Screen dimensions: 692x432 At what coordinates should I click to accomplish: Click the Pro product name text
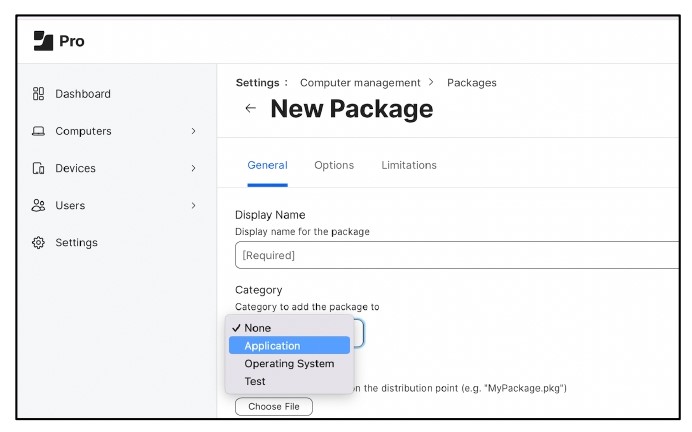[x=71, y=41]
